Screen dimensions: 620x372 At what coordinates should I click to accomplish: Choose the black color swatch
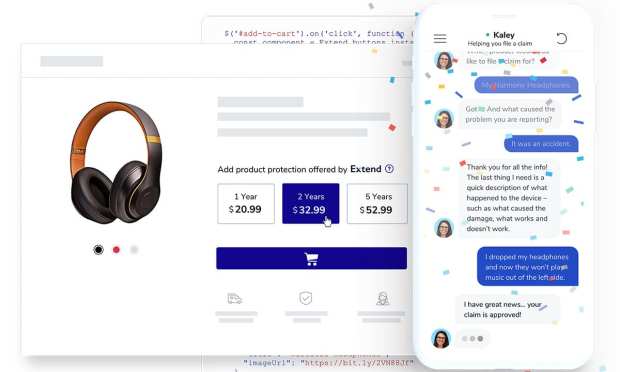point(98,250)
